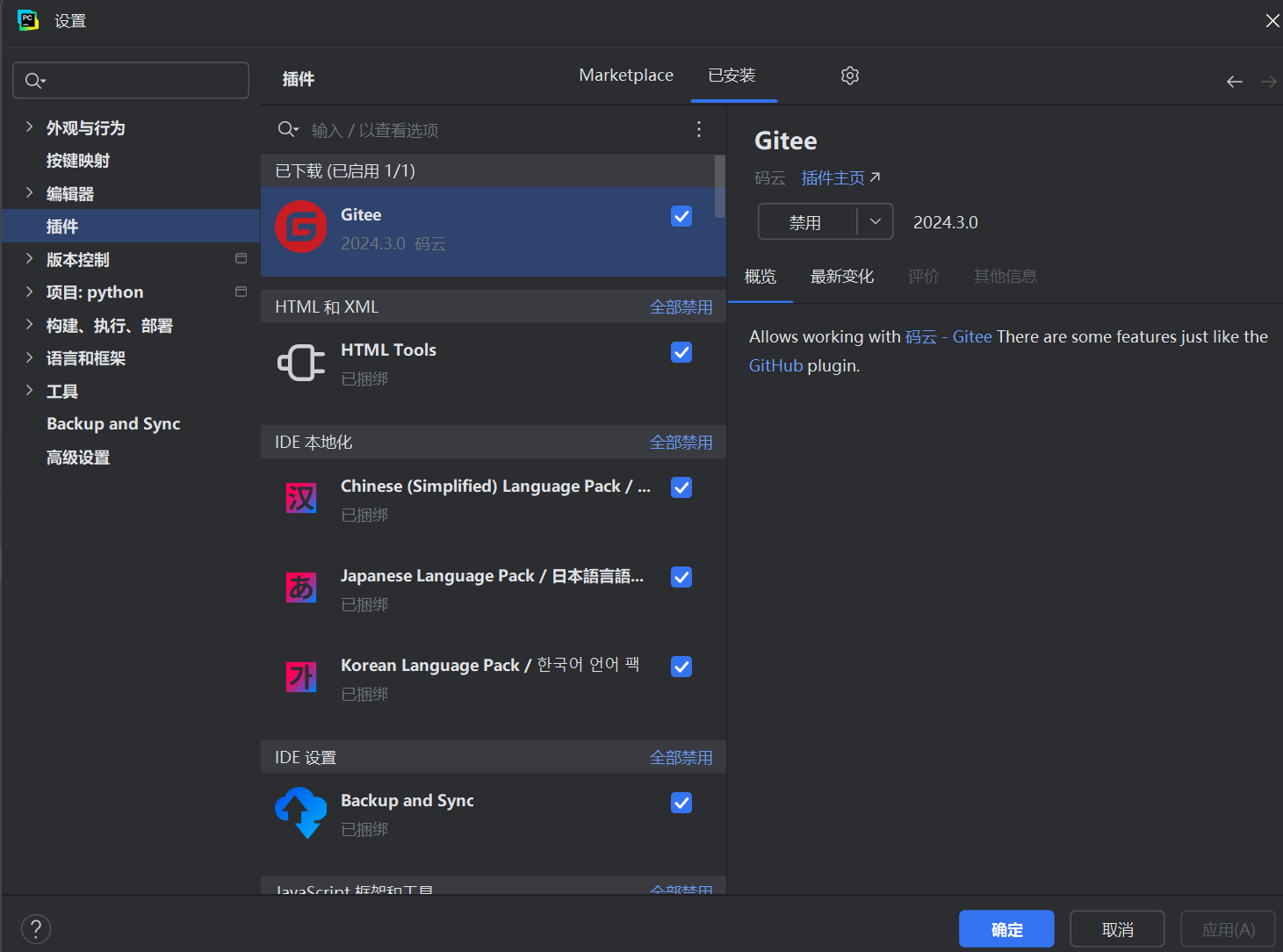Click the search icon in plugin search field

[x=288, y=129]
